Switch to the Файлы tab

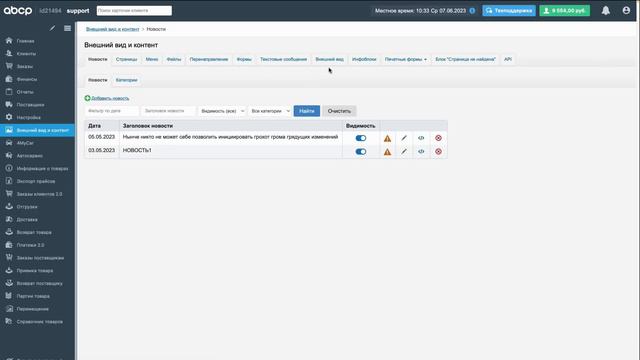click(x=174, y=59)
